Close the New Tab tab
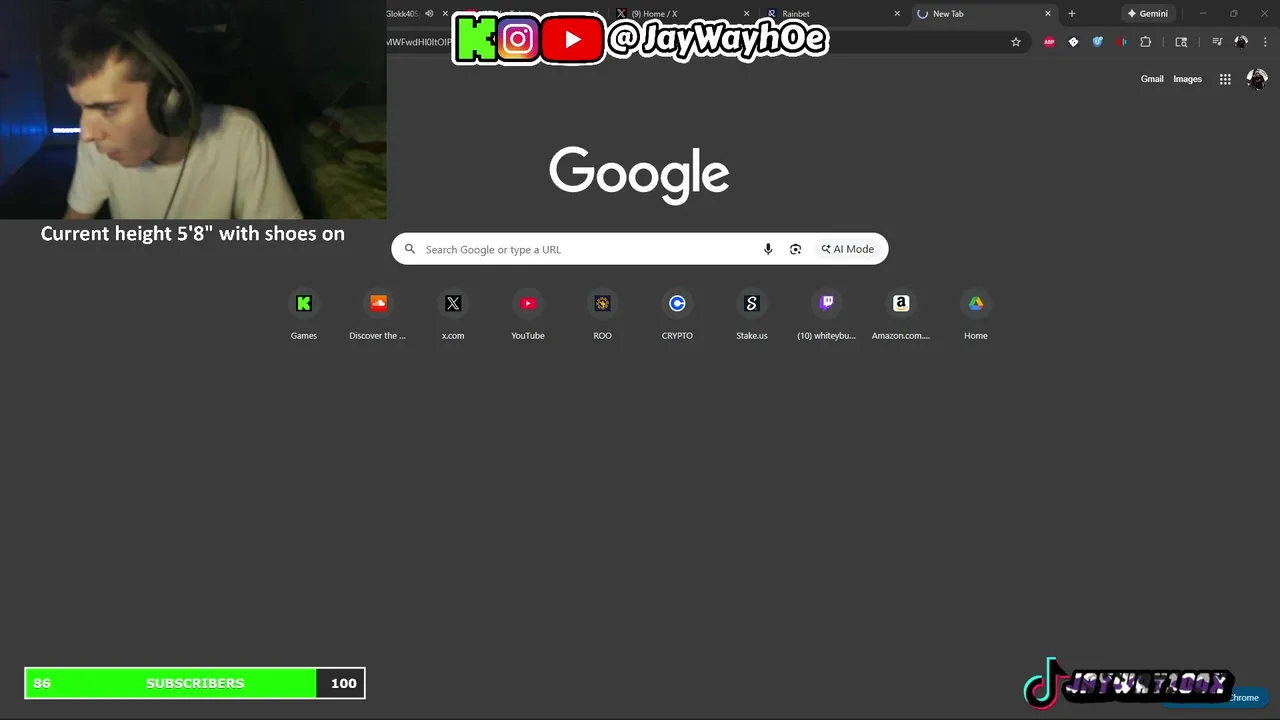The width and height of the screenshot is (1280, 720). [1048, 14]
